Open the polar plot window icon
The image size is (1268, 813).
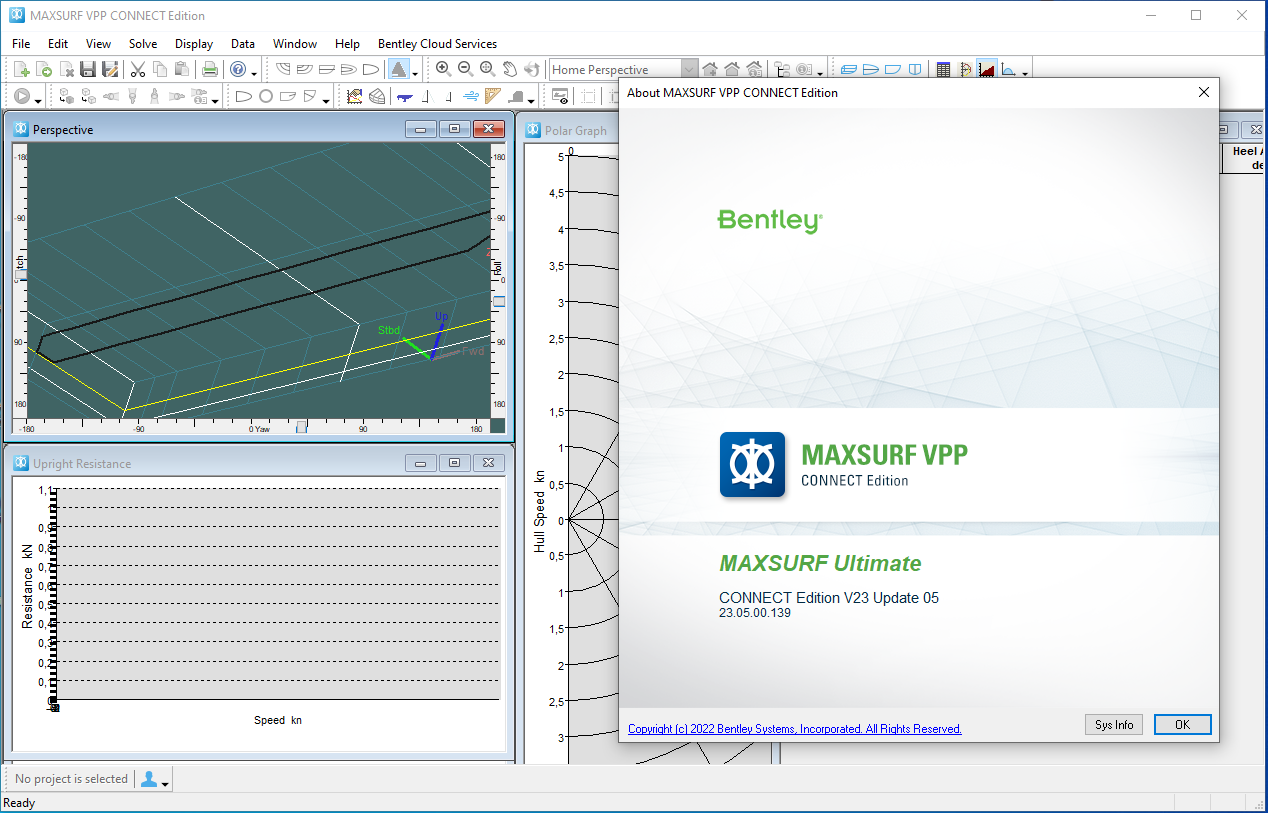[965, 69]
